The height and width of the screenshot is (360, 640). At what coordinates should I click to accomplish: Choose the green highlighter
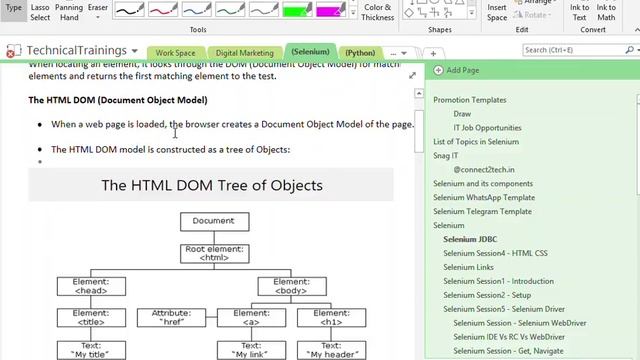297,9
